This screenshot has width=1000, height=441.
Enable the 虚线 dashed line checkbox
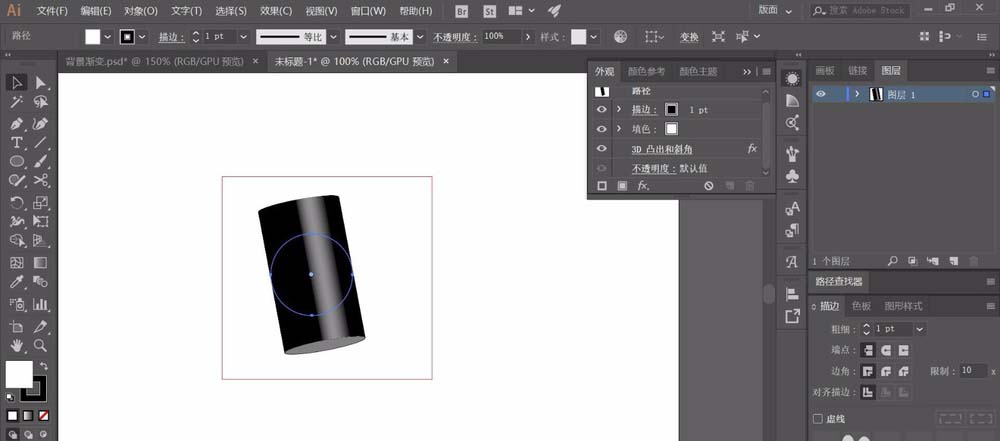click(x=818, y=419)
